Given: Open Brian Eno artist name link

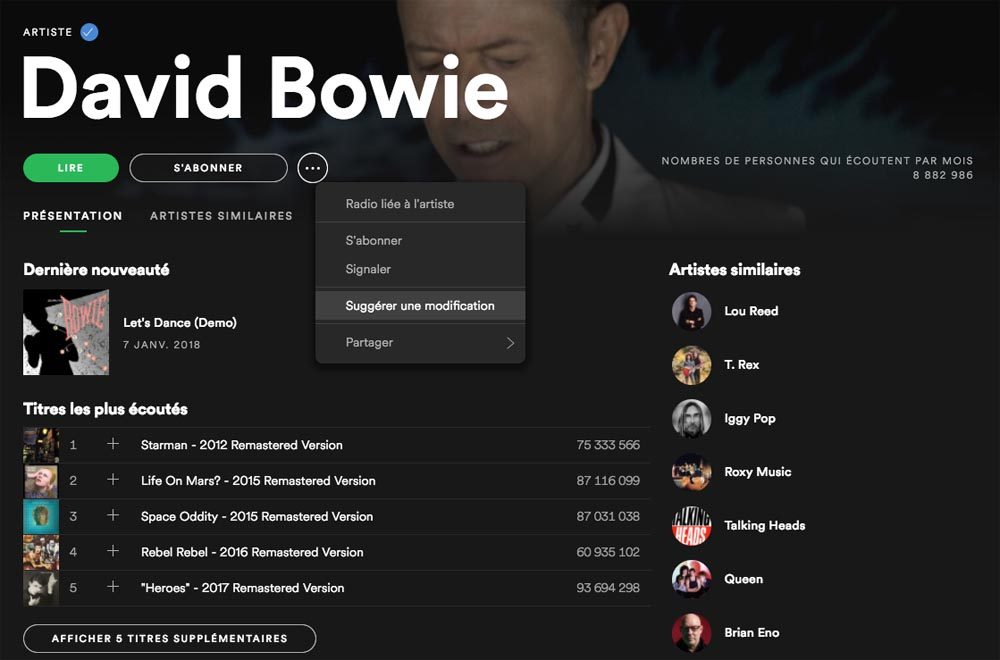Looking at the screenshot, I should pyautogui.click(x=752, y=633).
